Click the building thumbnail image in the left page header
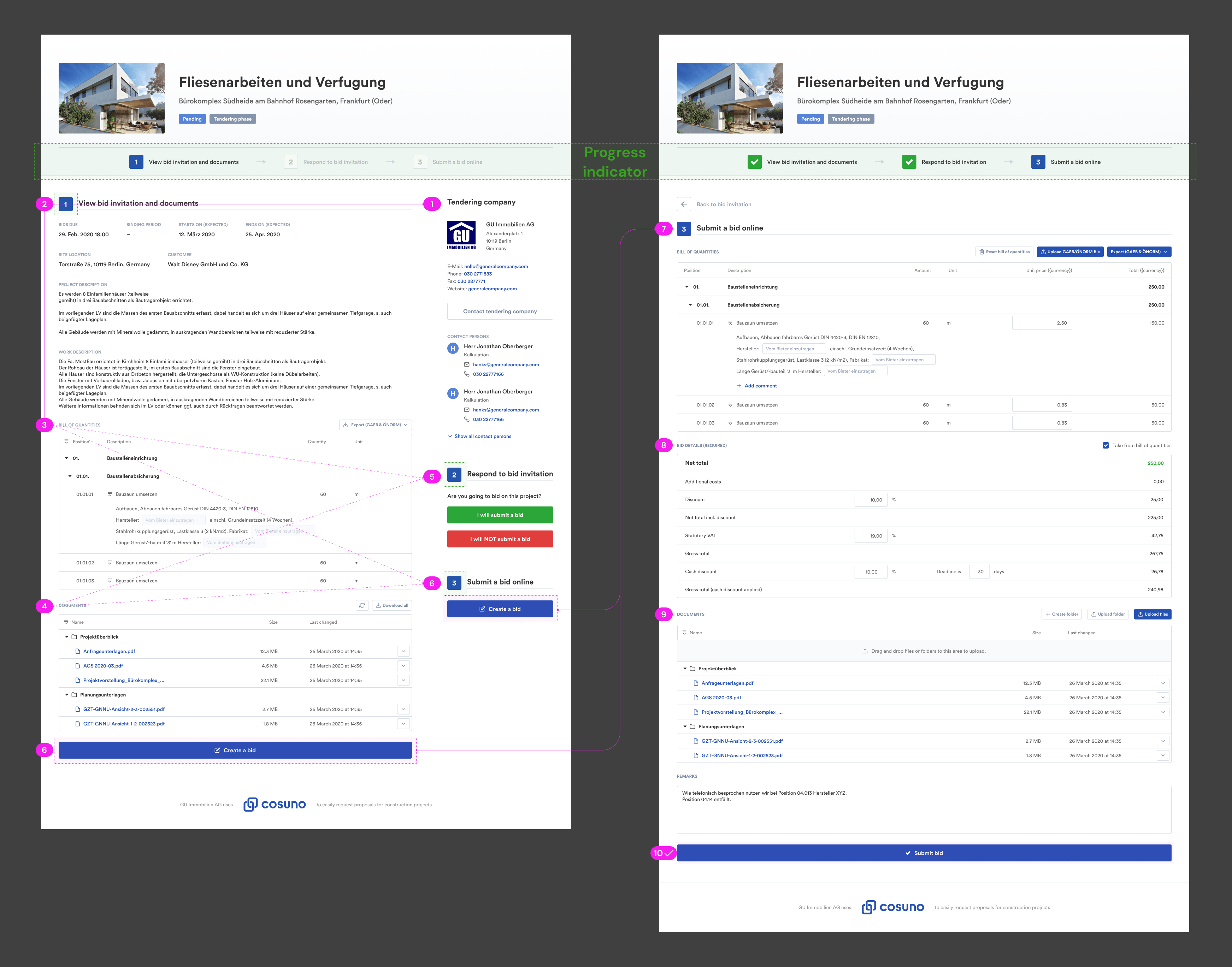Screen dimensions: 1232x967 112,99
